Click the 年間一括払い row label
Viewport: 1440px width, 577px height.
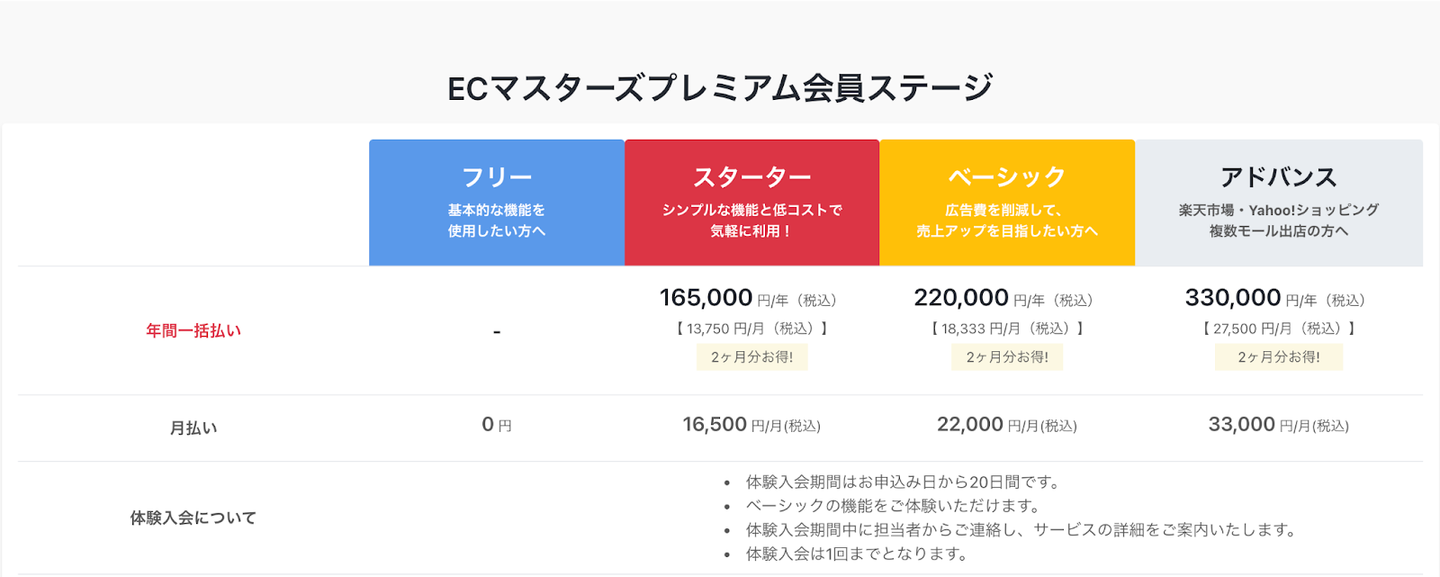193,331
